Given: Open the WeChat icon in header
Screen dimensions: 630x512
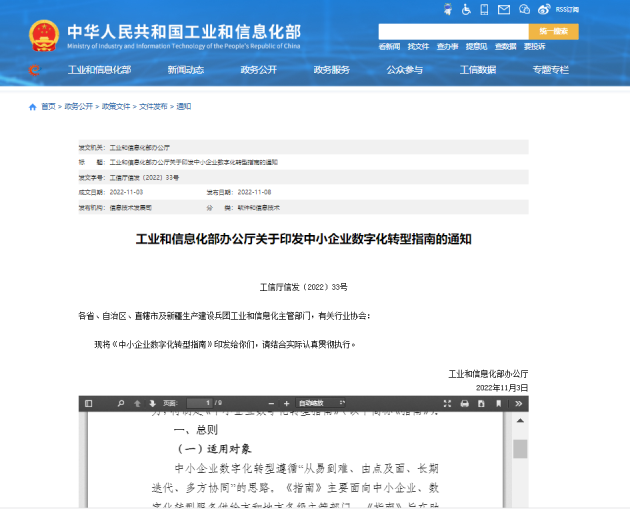Looking at the screenshot, I should [524, 9].
